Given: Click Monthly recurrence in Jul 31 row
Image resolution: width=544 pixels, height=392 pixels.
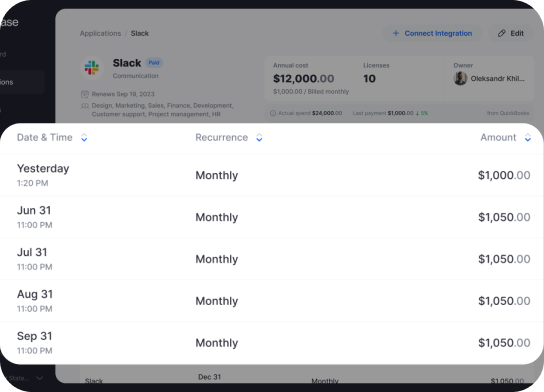Looking at the screenshot, I should click(x=217, y=259).
